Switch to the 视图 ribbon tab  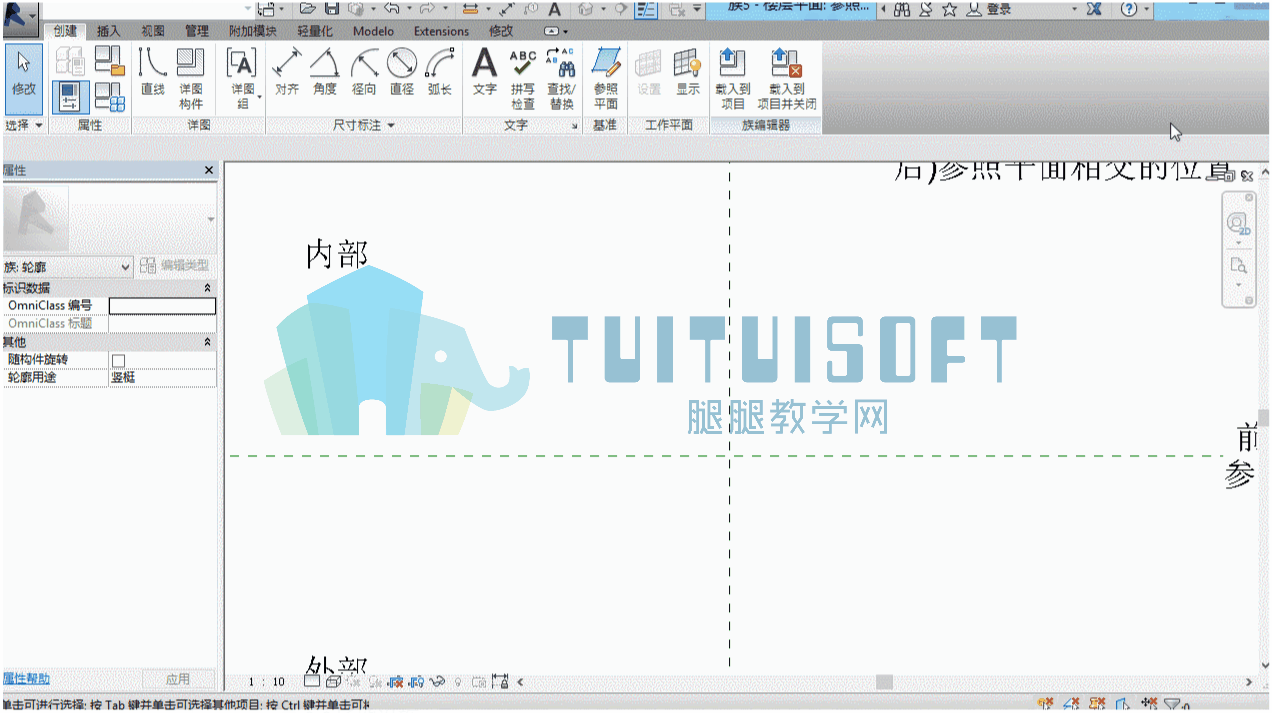coord(153,31)
